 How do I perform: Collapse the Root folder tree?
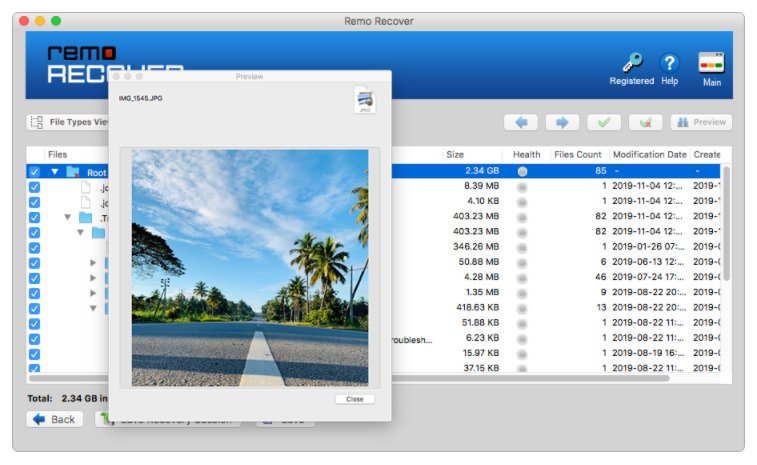[x=55, y=172]
